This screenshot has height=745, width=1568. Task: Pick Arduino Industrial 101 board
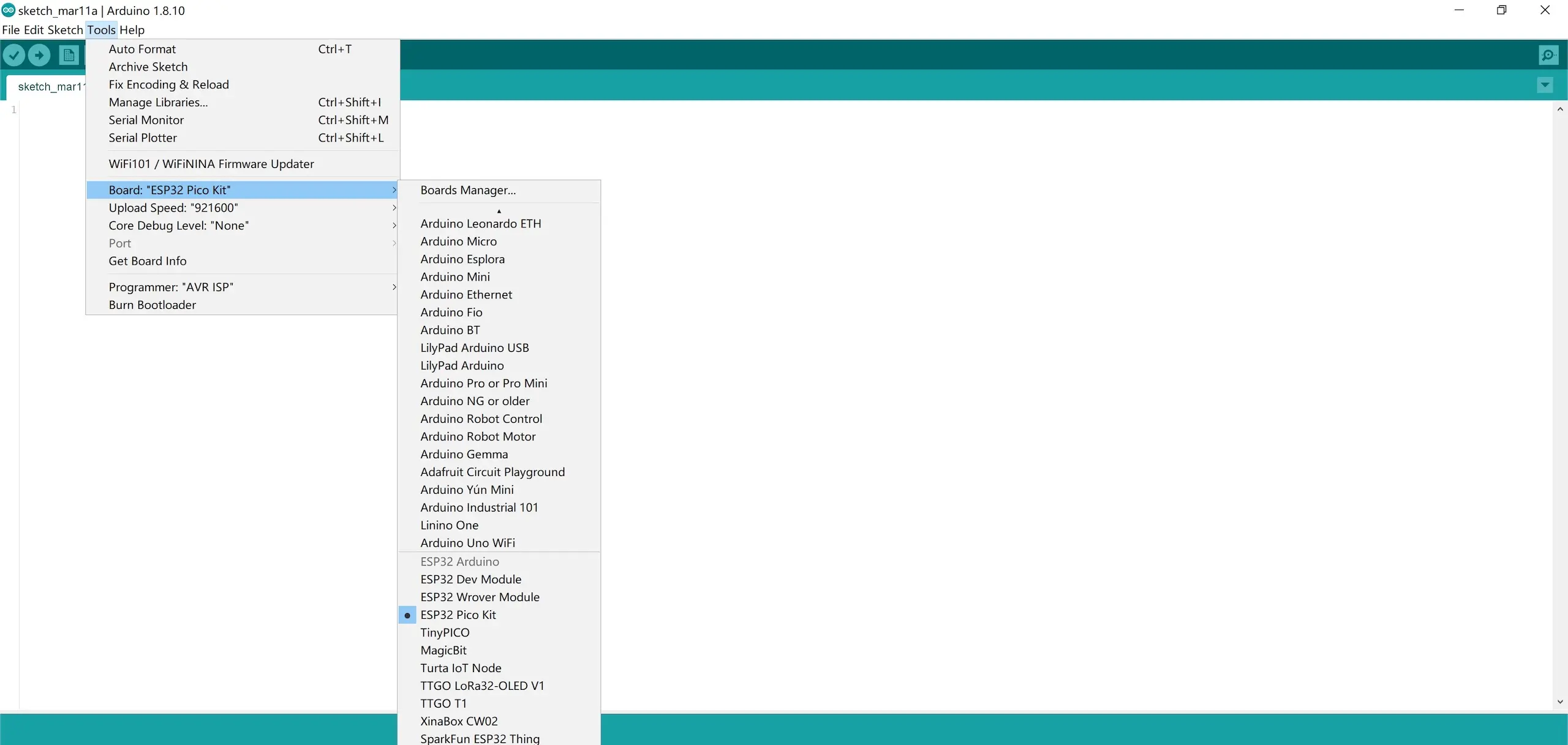tap(499, 508)
